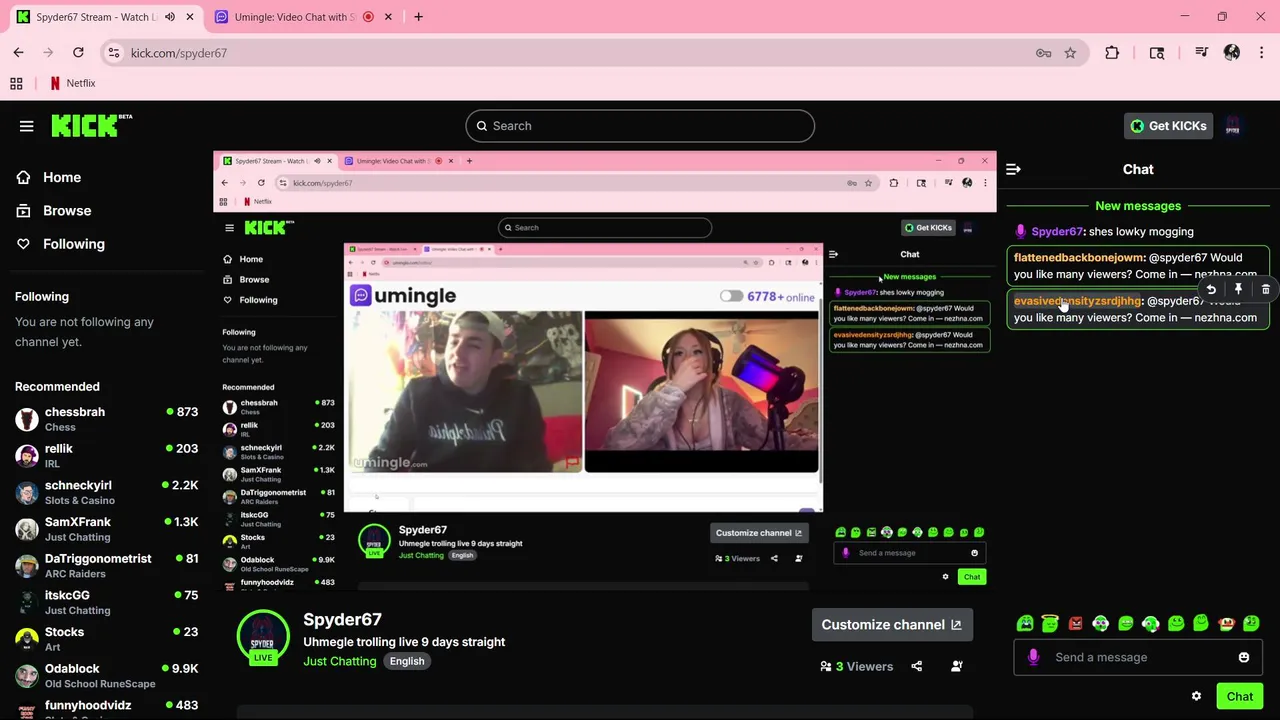Click evasivedensityzsrdjhhg username in chat
Viewport: 1280px width, 720px height.
pyautogui.click(x=1077, y=300)
